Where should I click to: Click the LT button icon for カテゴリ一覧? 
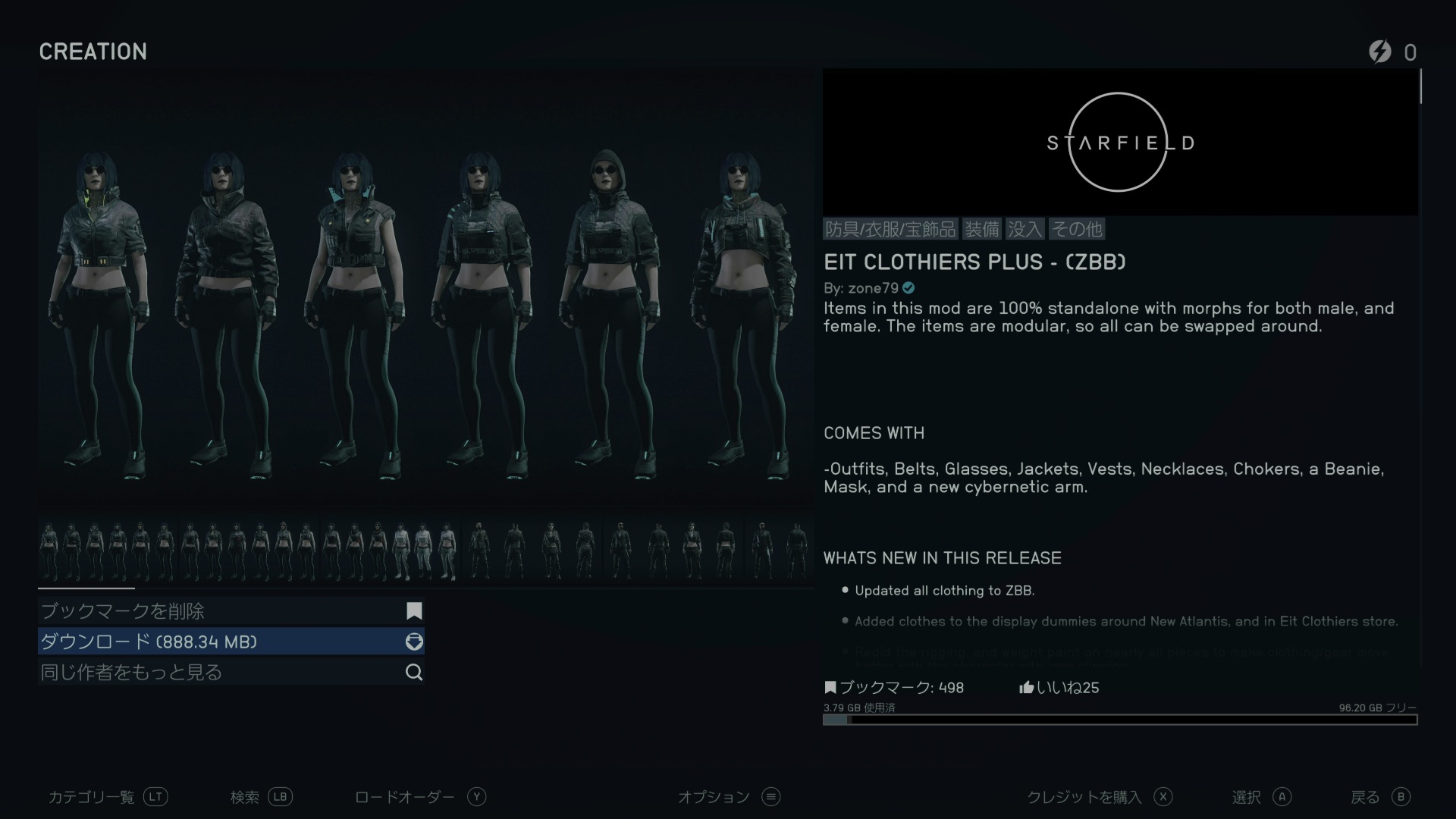pos(155,796)
